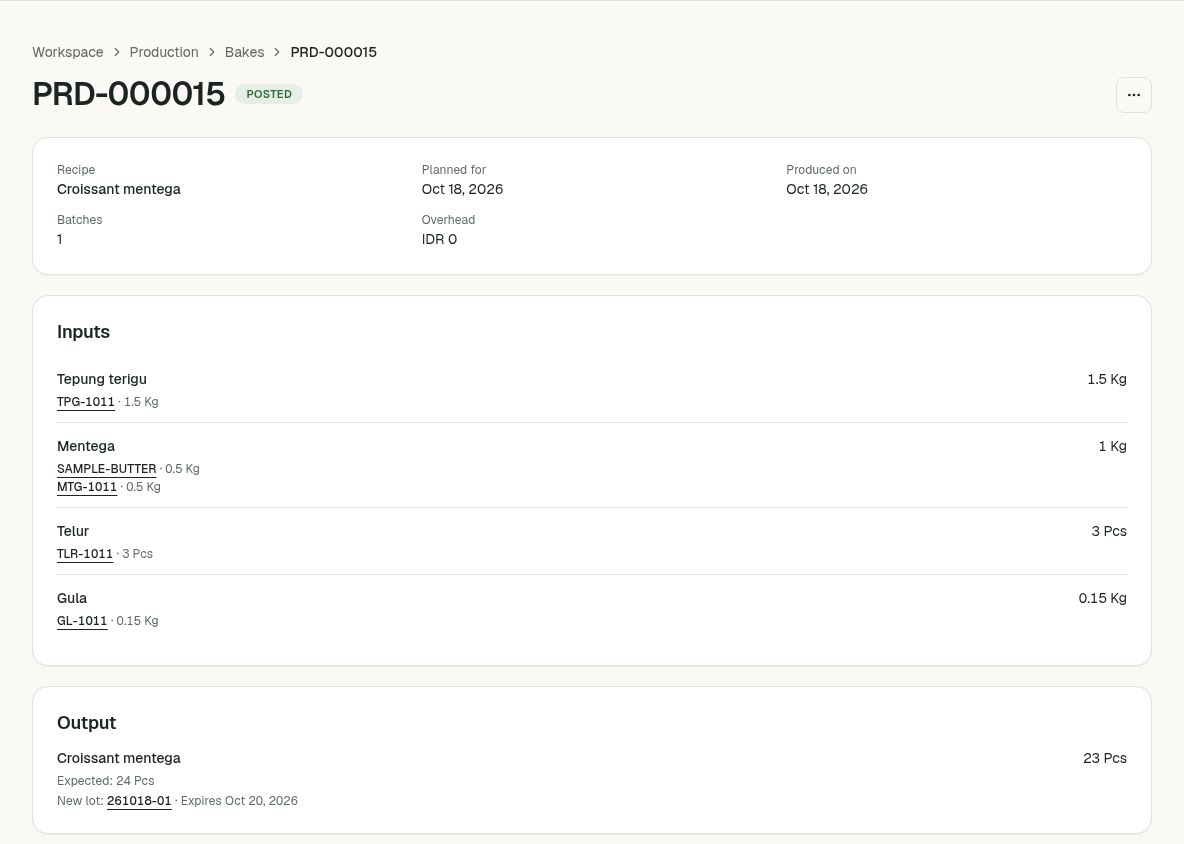Click the Output section heading

87,723
